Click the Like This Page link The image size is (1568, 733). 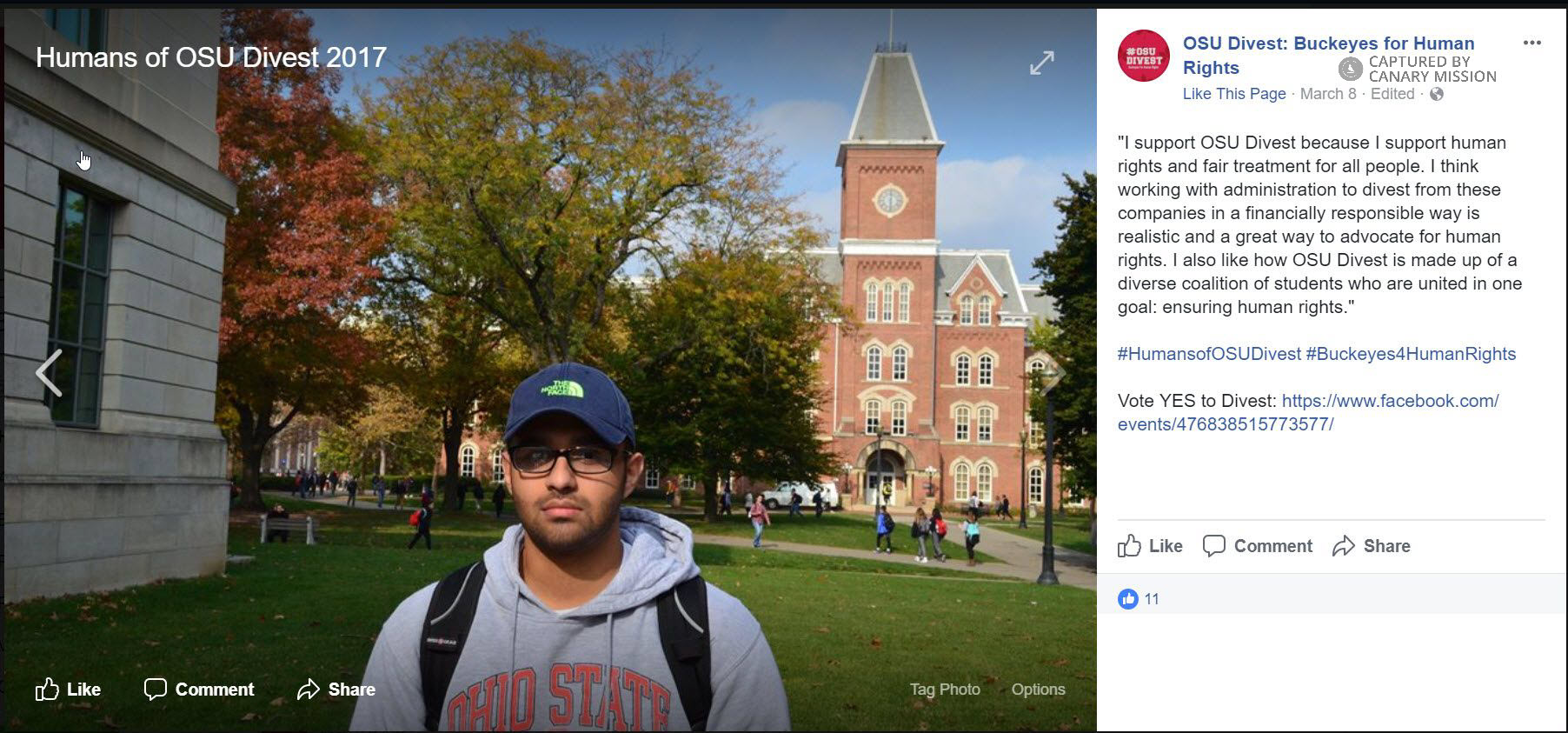click(1234, 94)
